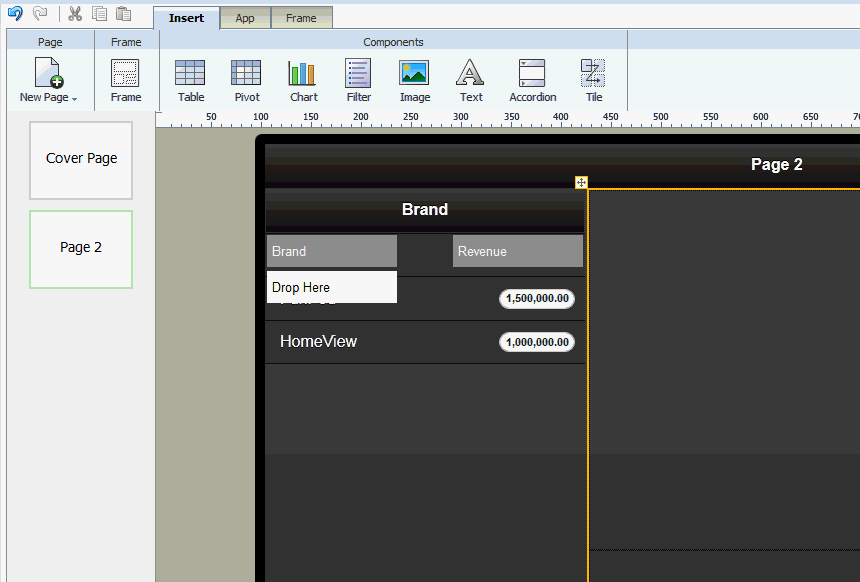The image size is (860, 582).
Task: Insert a Tile component
Action: [593, 80]
